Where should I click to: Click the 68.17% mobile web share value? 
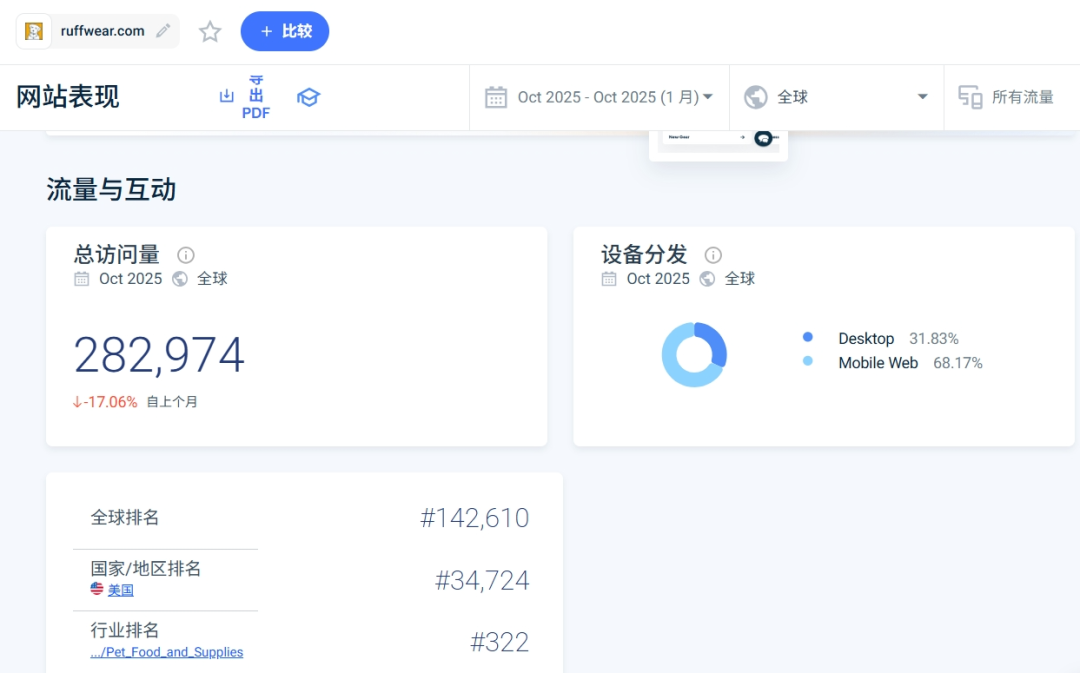coord(957,363)
